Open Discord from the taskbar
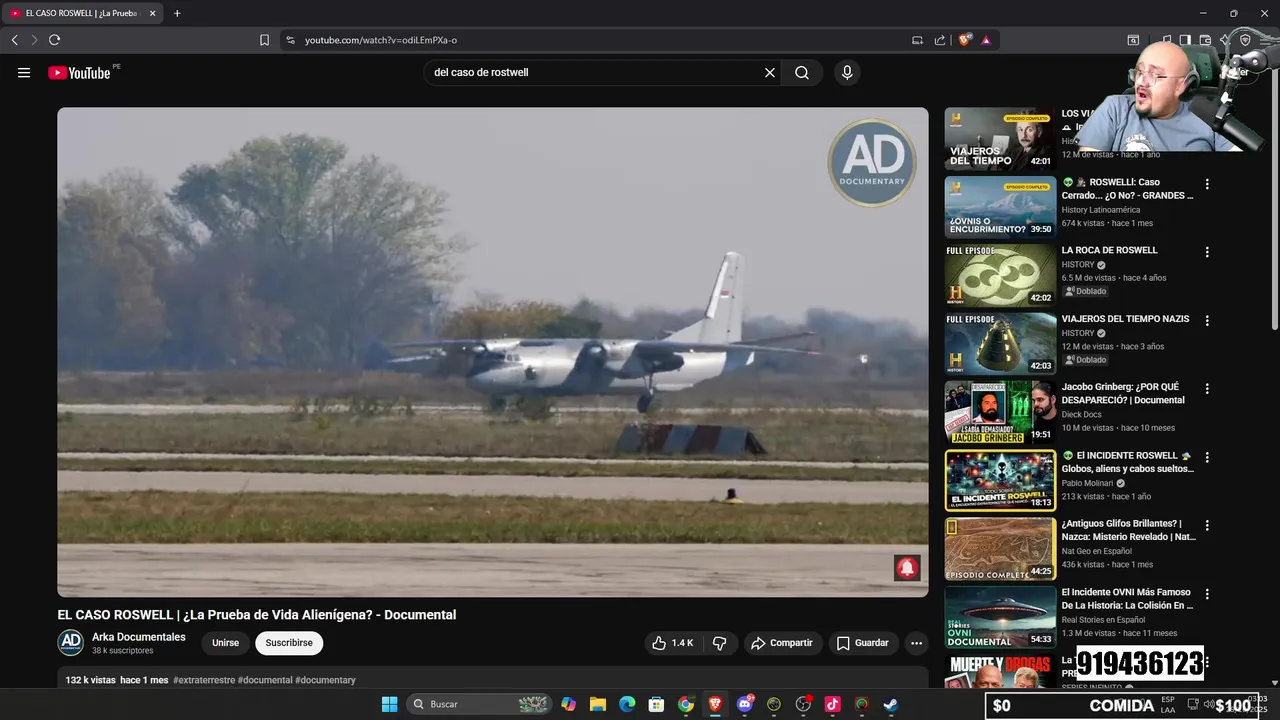 pos(744,704)
